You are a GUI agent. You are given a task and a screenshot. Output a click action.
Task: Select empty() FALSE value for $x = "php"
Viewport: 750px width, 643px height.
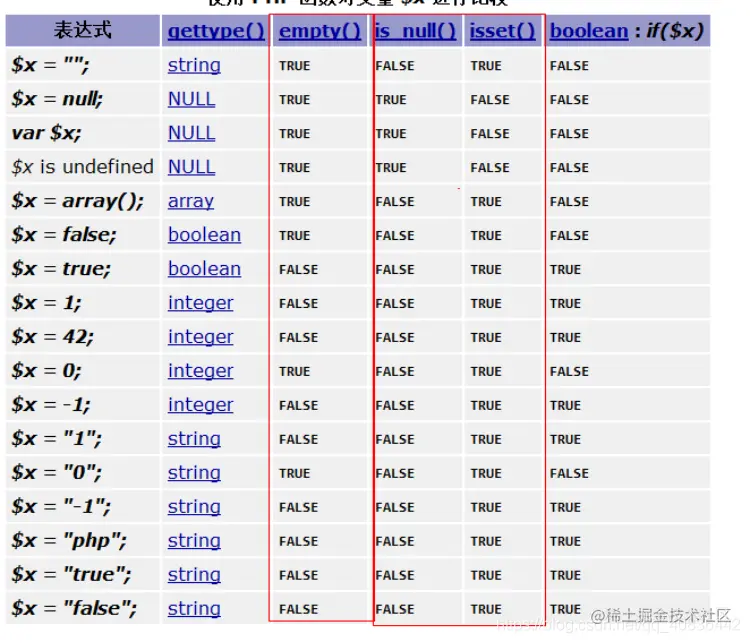point(298,541)
